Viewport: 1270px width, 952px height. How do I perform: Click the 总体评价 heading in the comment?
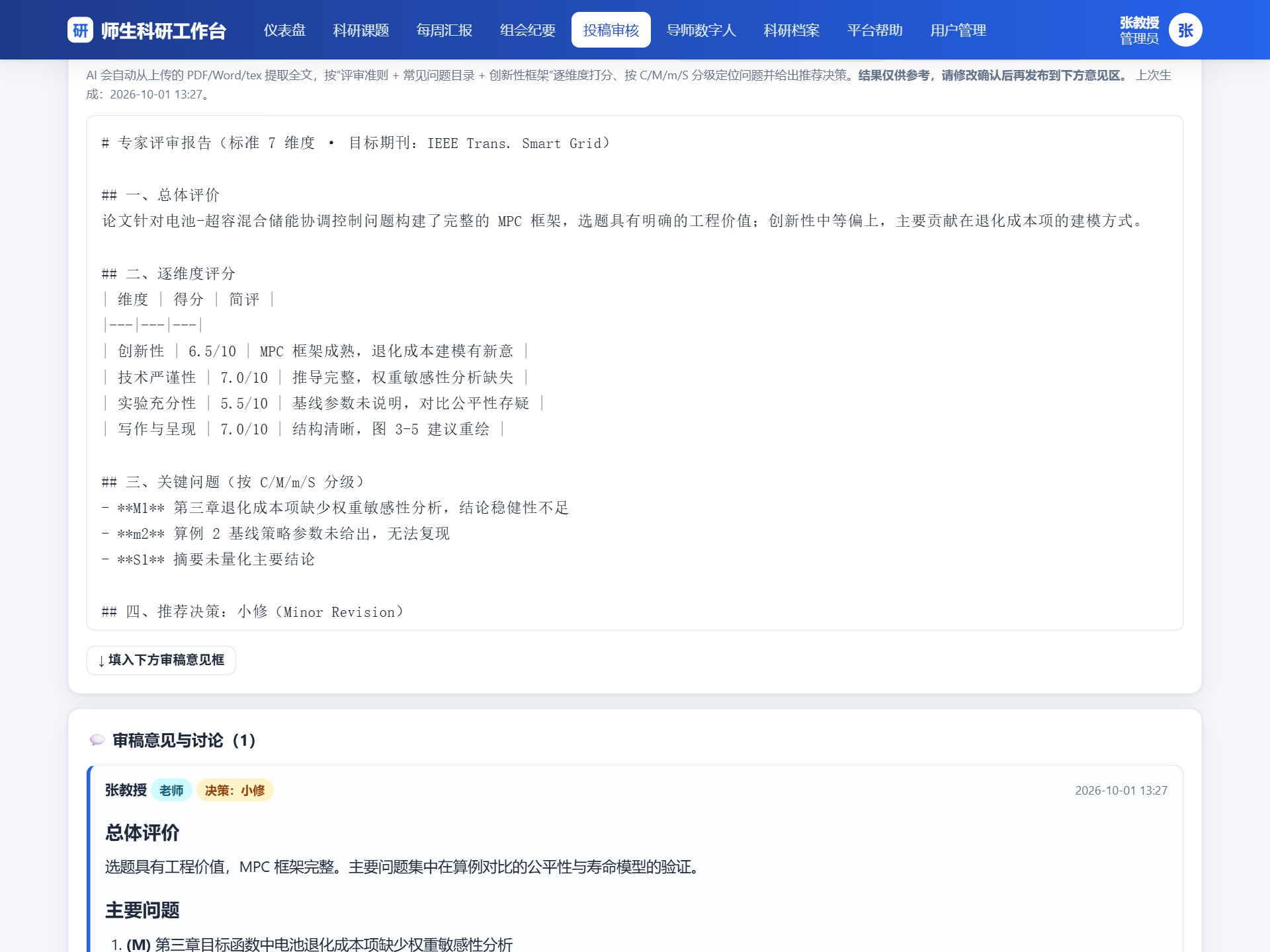[x=142, y=832]
